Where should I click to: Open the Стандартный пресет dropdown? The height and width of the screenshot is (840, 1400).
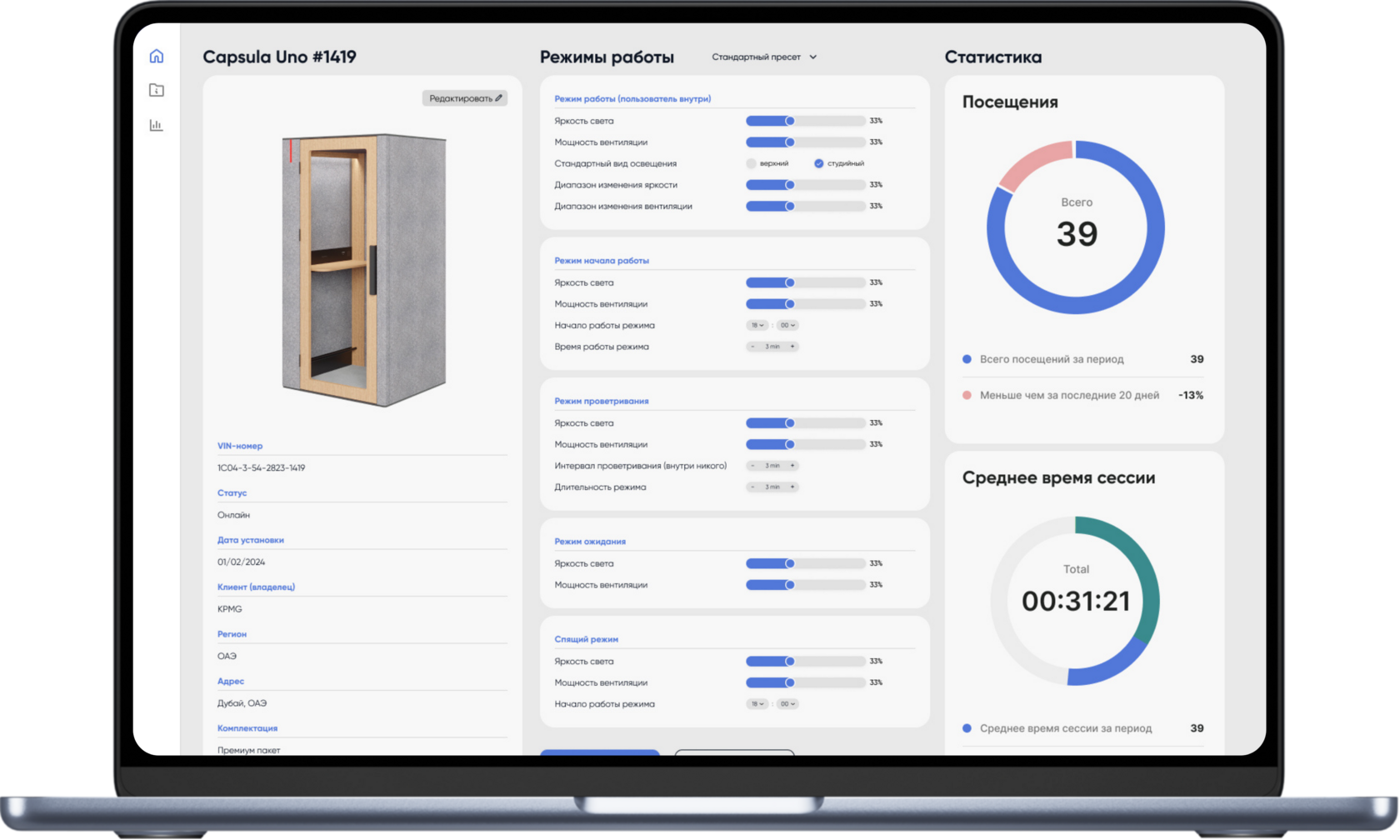[763, 57]
